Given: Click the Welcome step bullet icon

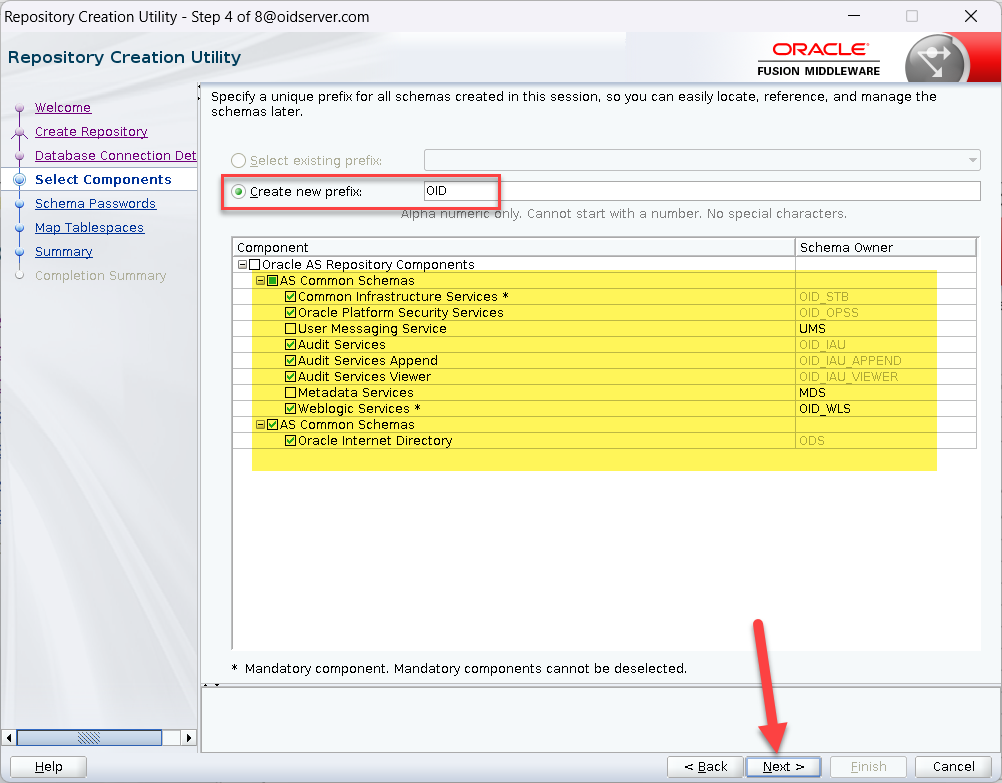Looking at the screenshot, I should click(19, 108).
